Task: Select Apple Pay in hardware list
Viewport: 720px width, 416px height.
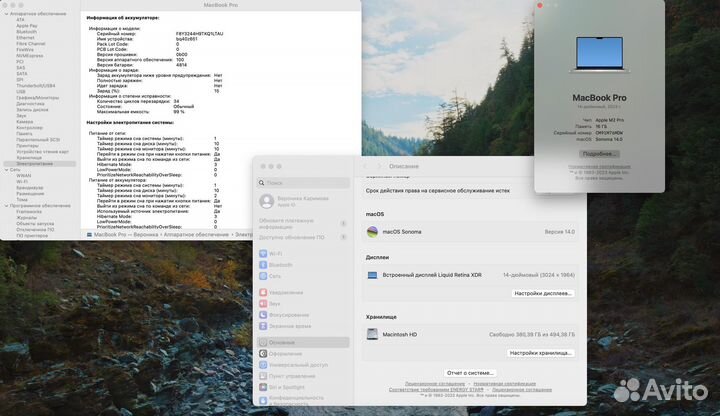Action: (x=27, y=26)
